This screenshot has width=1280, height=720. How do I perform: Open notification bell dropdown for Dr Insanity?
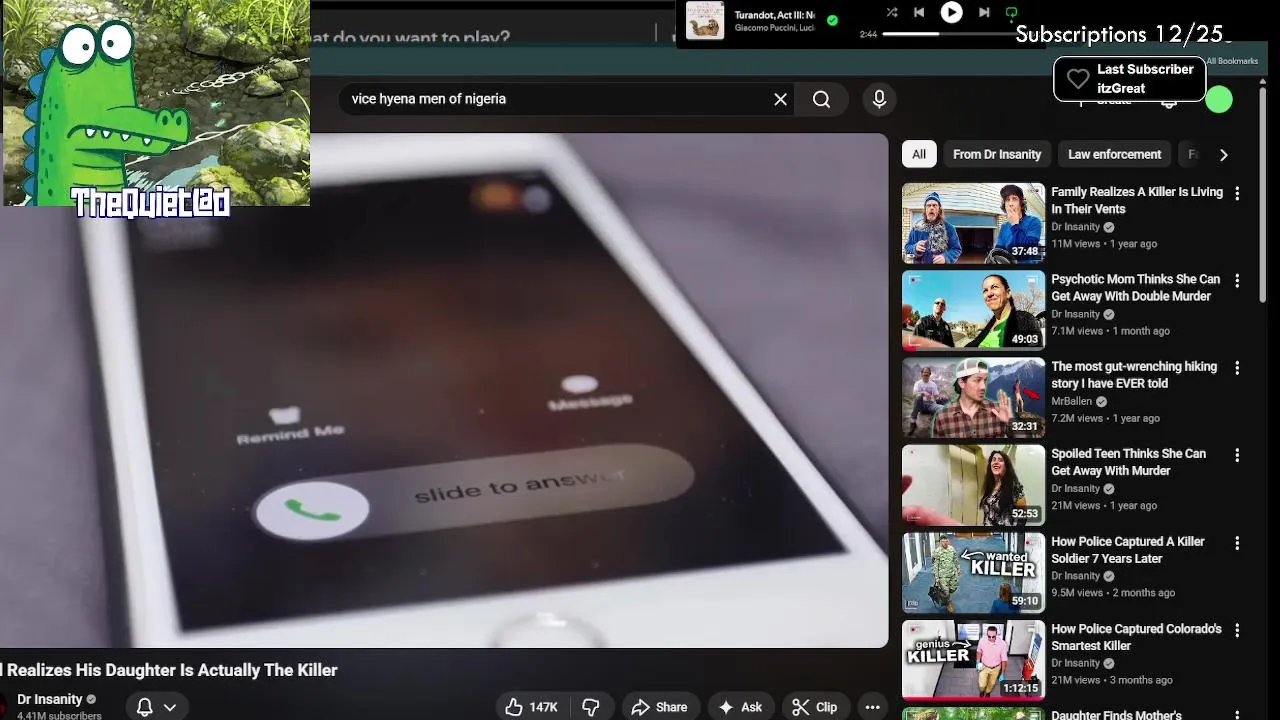point(156,707)
